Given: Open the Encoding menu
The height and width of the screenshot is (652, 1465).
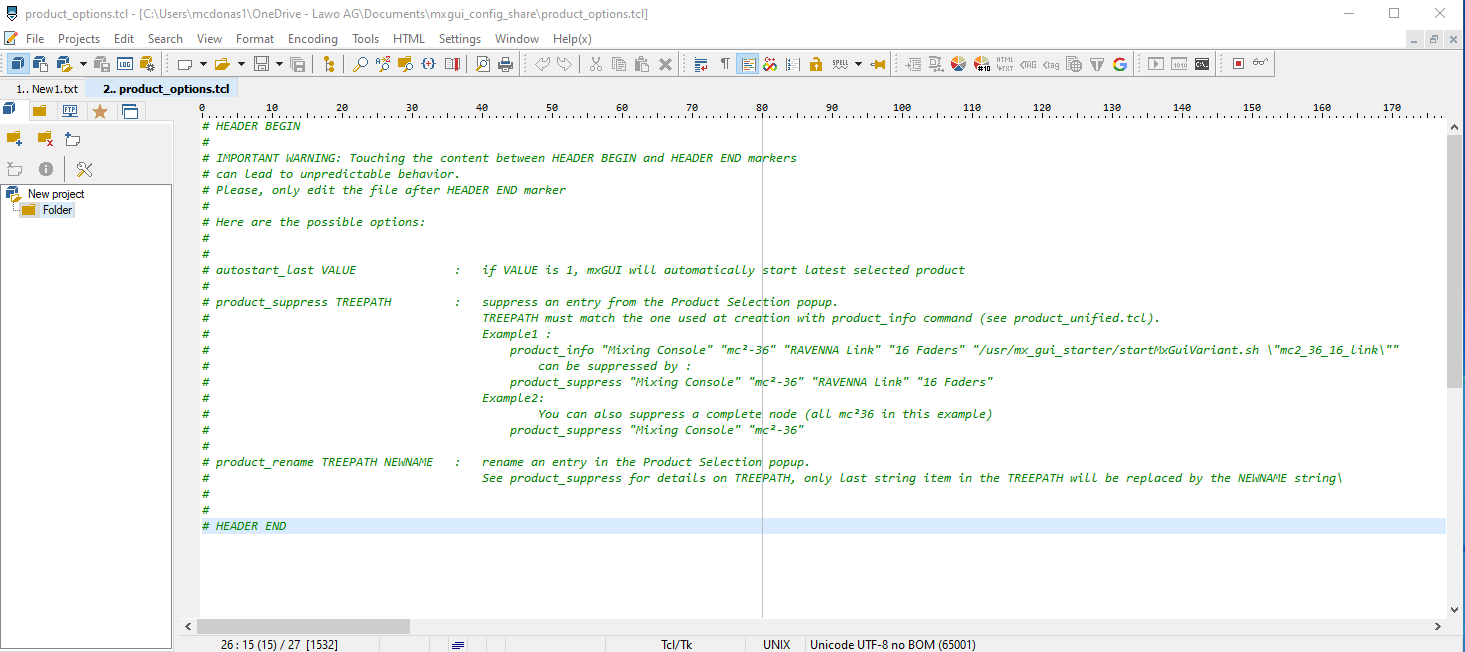Looking at the screenshot, I should coord(313,39).
